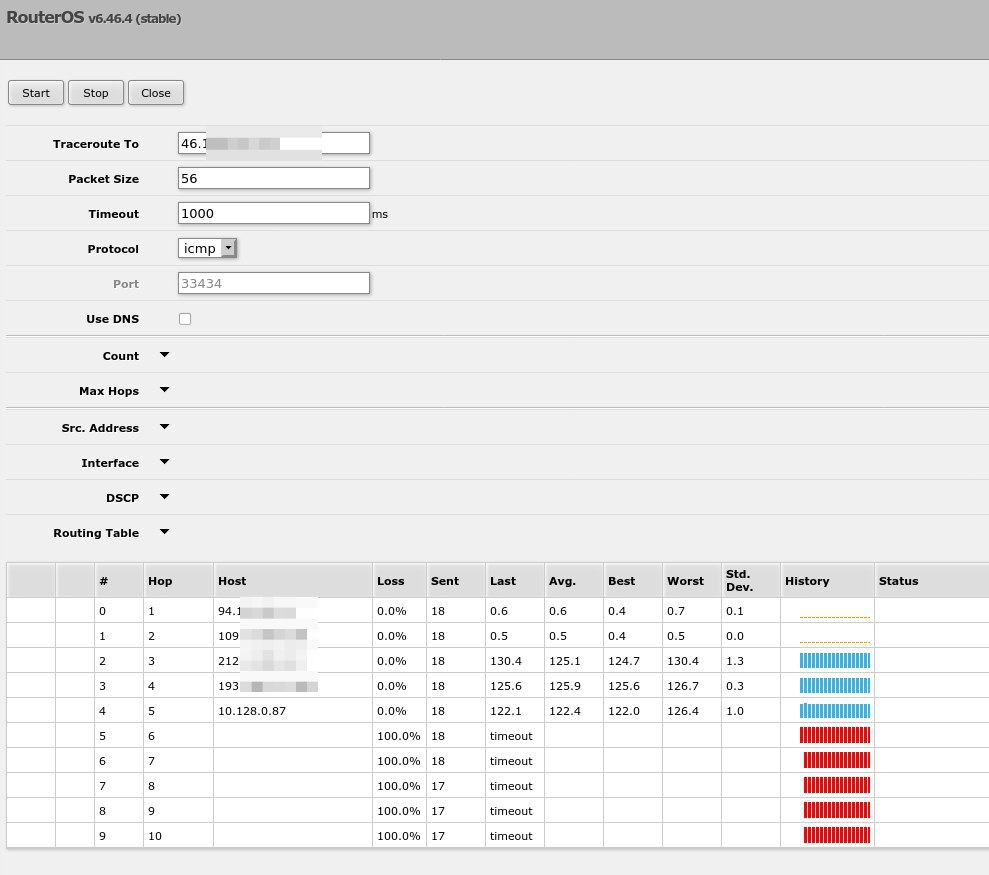Click the Timeout input field
Viewport: 989px width, 875px height.
tap(274, 213)
